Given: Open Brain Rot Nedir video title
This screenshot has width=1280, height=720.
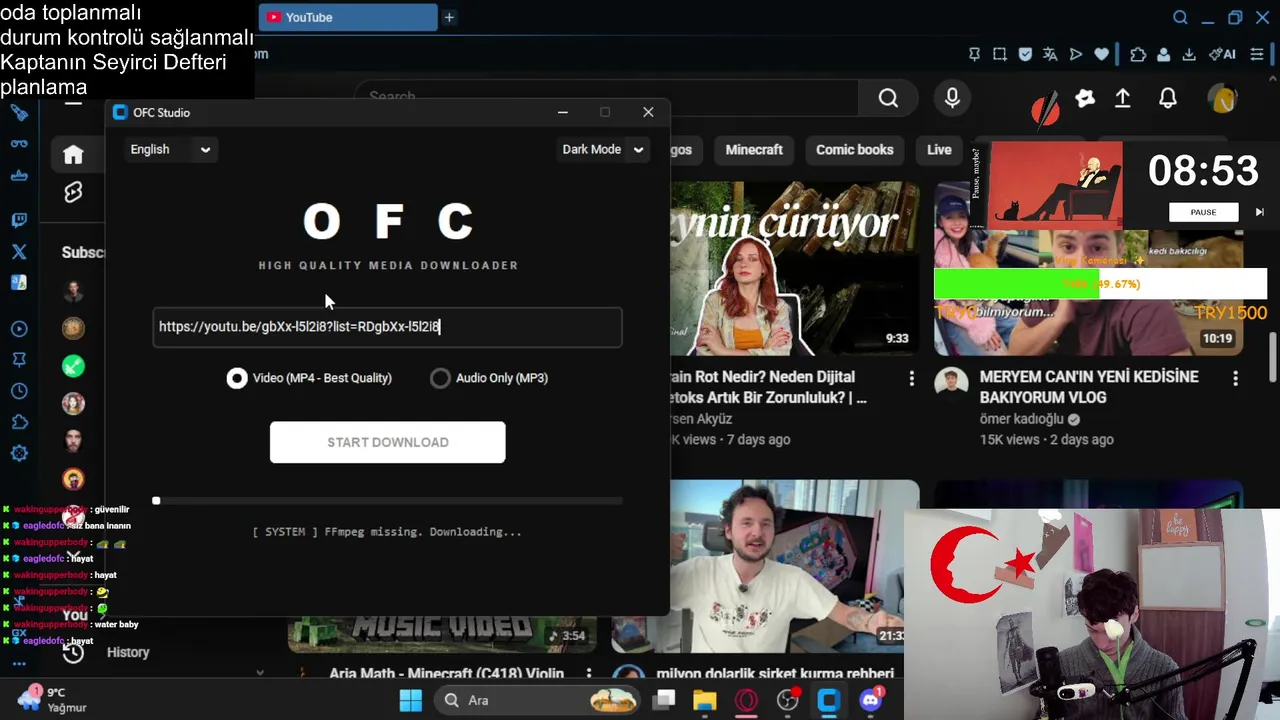Looking at the screenshot, I should click(x=767, y=387).
